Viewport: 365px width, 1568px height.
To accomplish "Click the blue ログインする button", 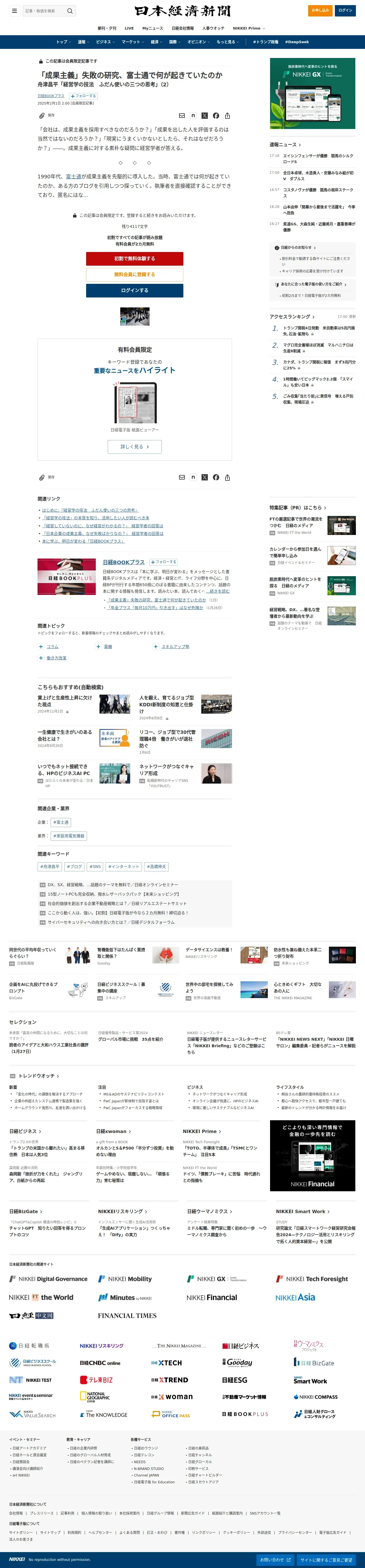I will 135,290.
